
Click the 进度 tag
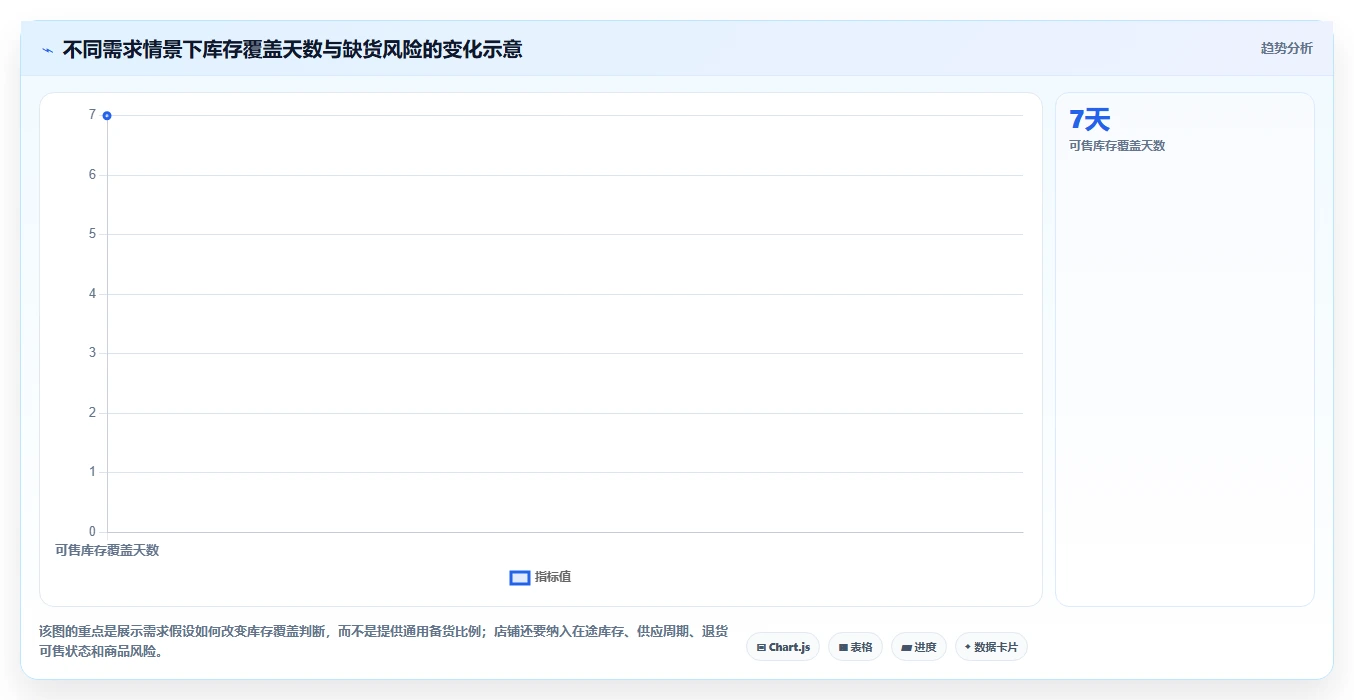coord(918,647)
